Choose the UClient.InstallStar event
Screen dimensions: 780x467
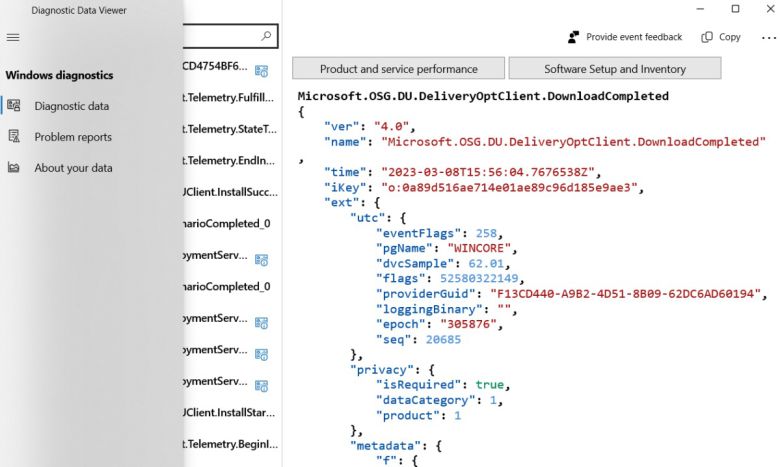click(231, 412)
